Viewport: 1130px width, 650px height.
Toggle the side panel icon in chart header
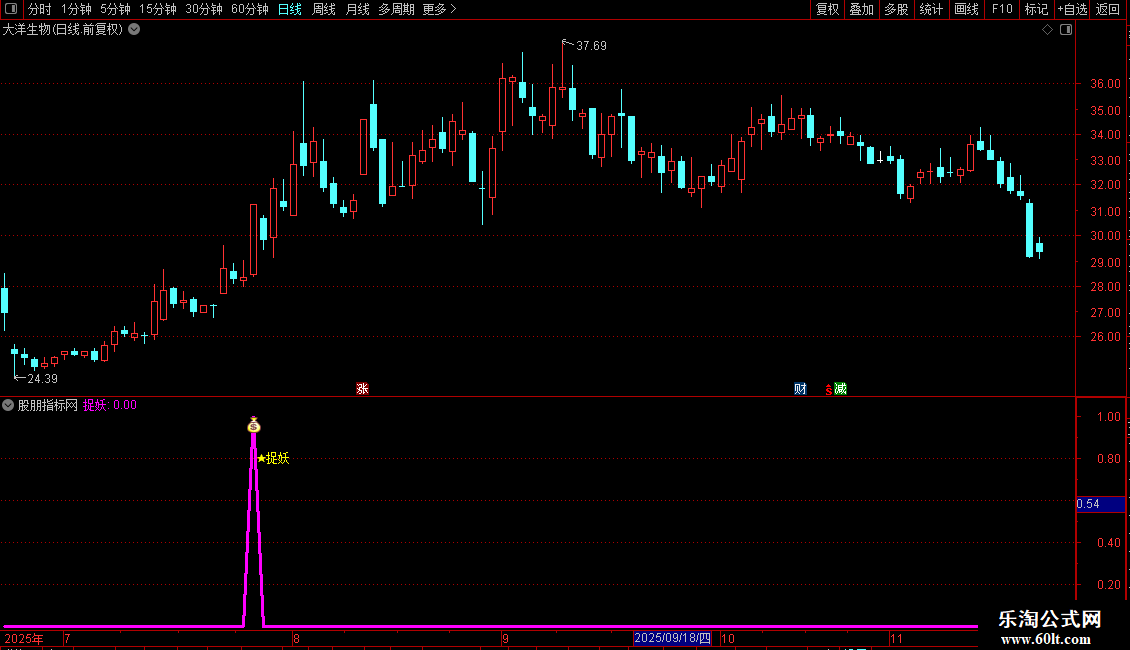click(1066, 30)
